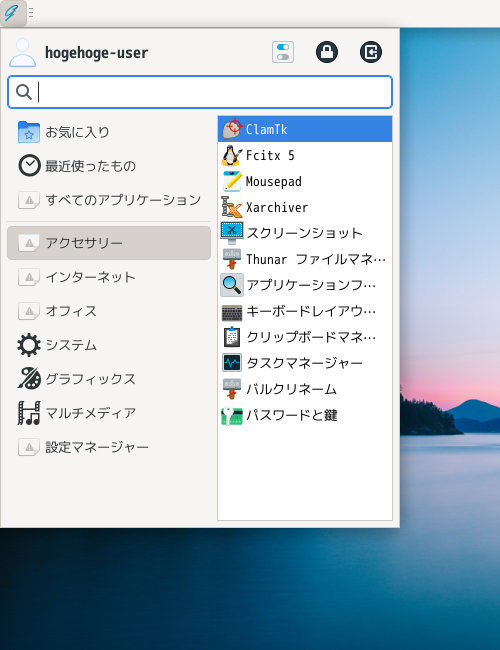Click the lock screen padlock button
The image size is (500, 650).
[x=327, y=52]
